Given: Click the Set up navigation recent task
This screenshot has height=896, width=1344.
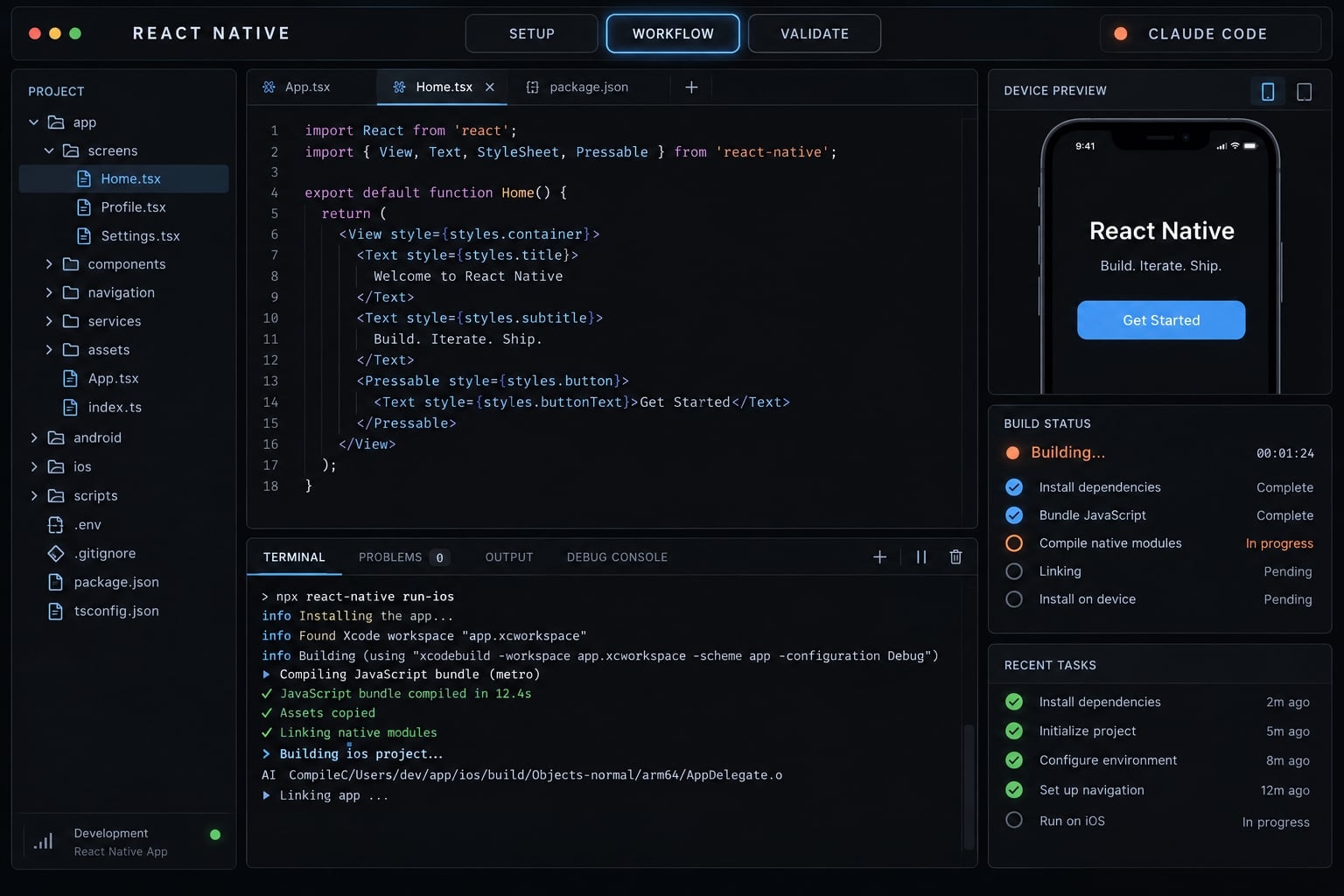Looking at the screenshot, I should 1159,790.
